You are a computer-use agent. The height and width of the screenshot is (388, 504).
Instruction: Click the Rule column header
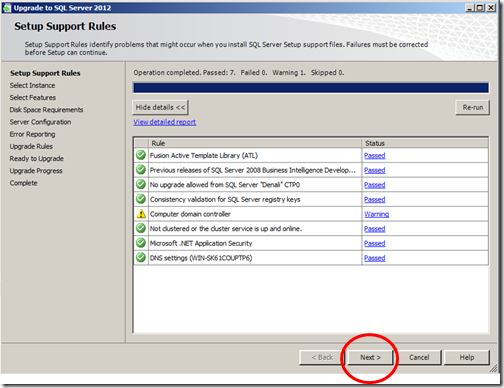coord(255,143)
